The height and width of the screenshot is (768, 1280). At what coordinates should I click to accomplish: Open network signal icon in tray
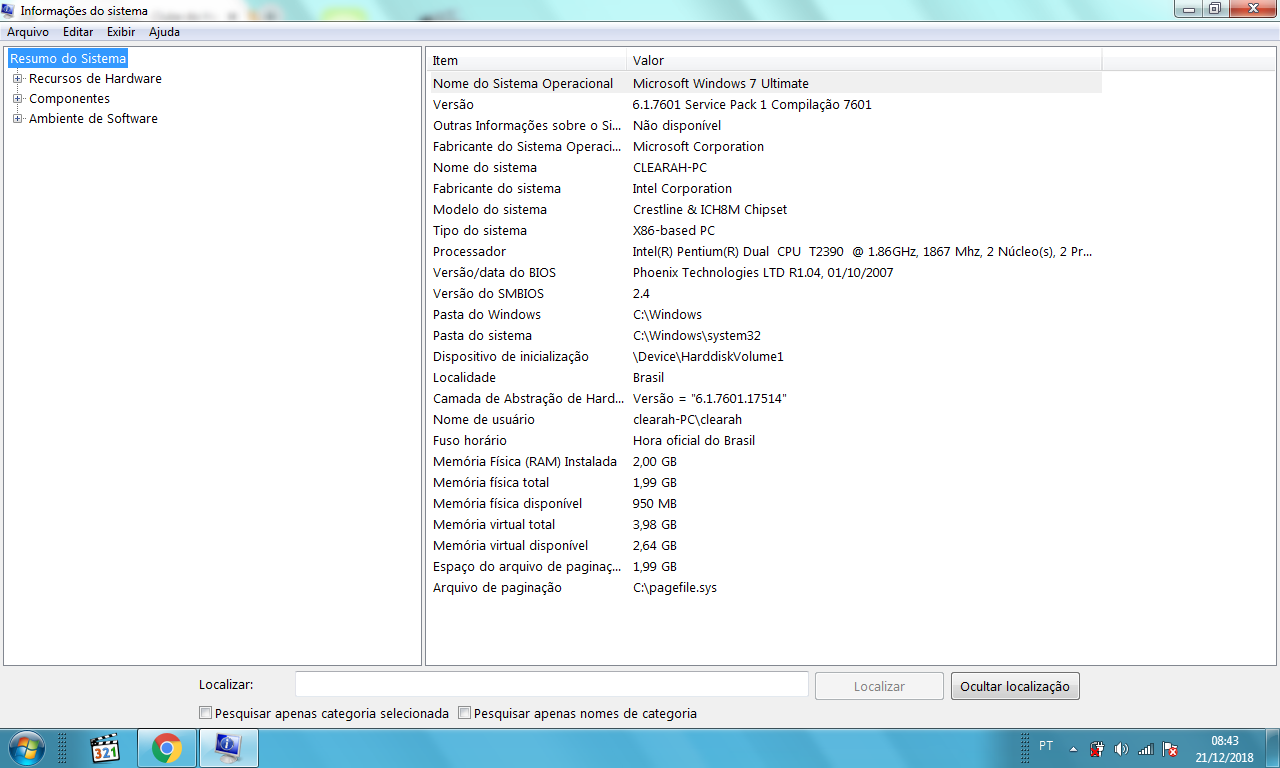coord(1145,748)
